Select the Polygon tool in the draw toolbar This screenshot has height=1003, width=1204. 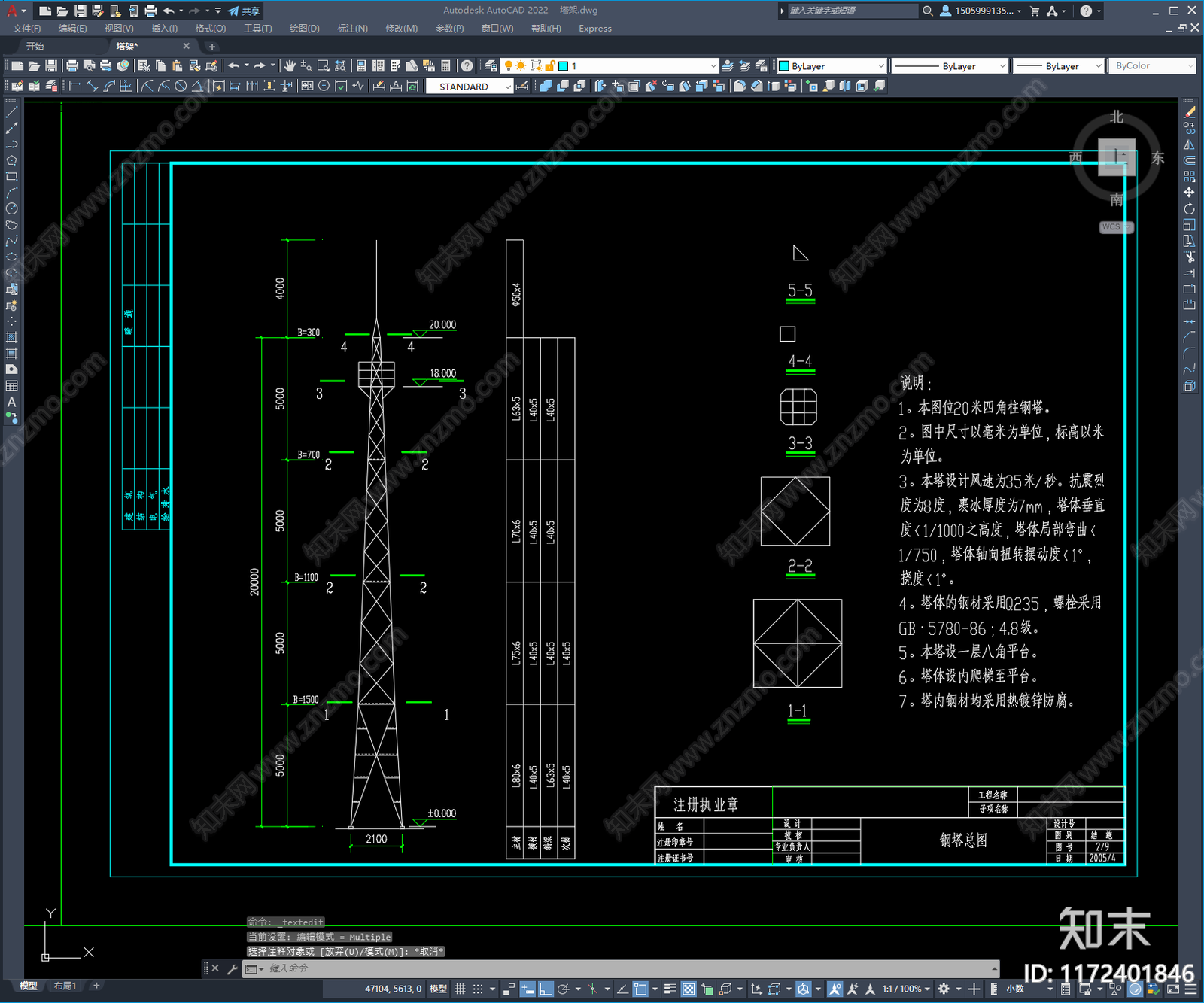(x=11, y=160)
